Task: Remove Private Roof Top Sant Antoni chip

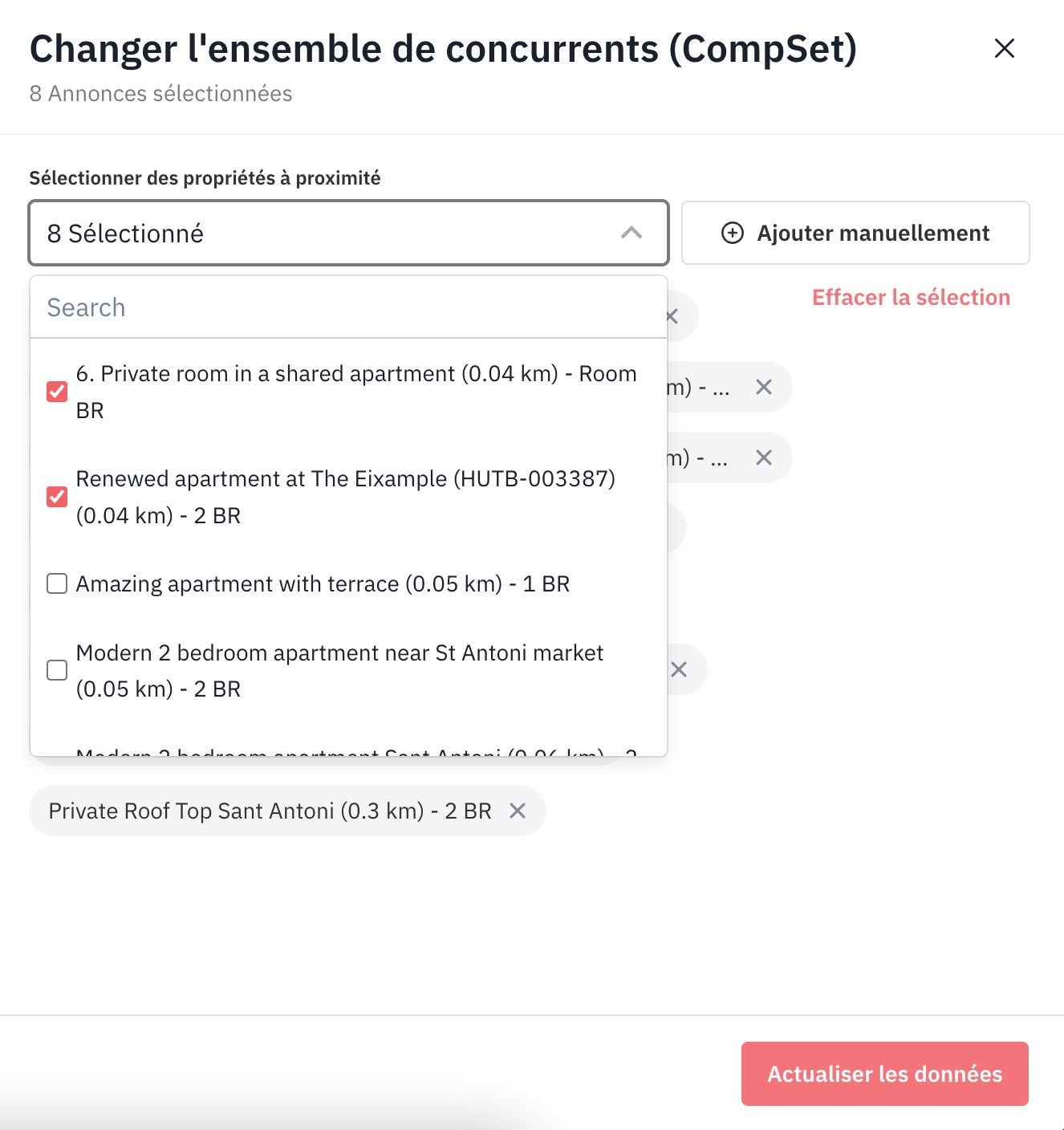Action: (x=518, y=811)
